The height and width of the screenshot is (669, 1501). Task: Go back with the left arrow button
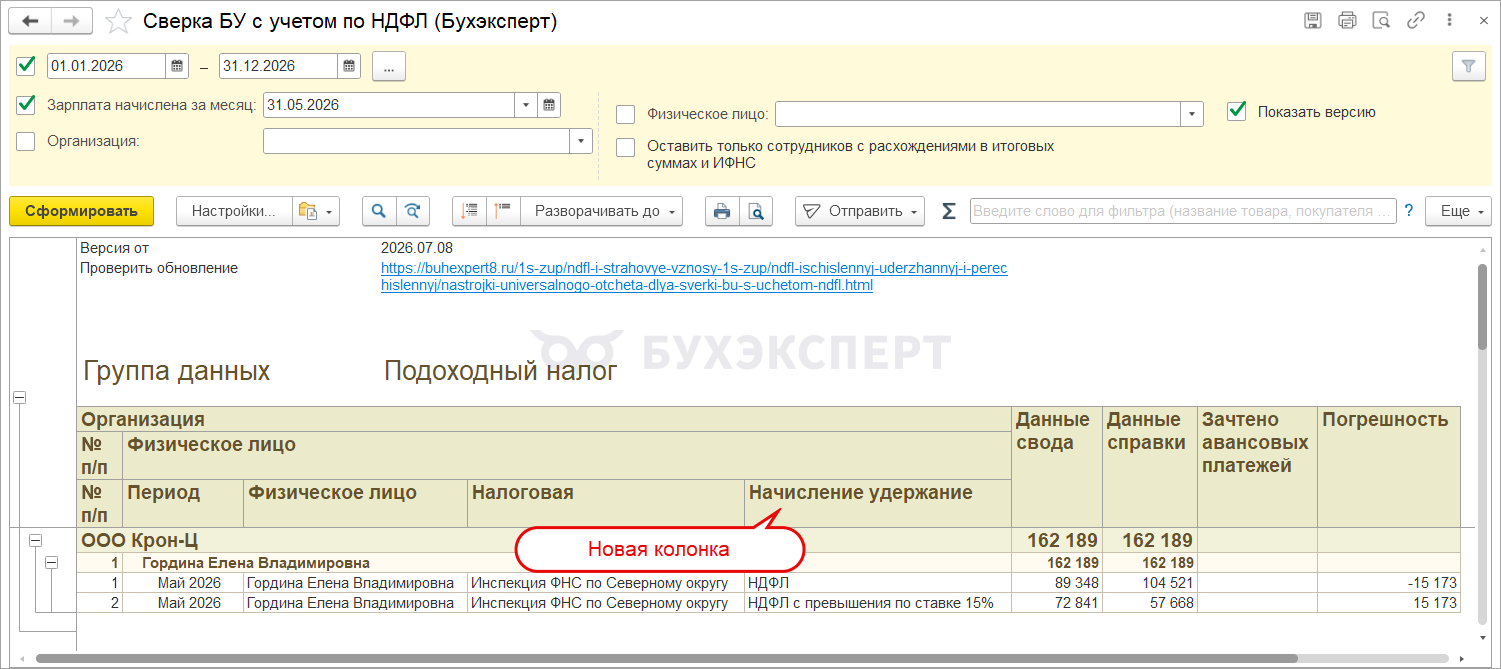click(x=29, y=21)
